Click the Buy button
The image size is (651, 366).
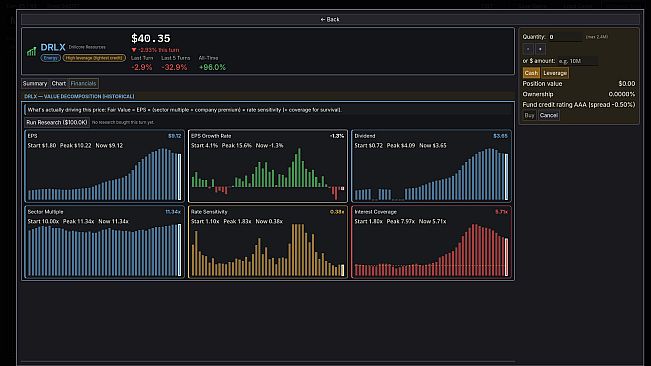(x=529, y=115)
